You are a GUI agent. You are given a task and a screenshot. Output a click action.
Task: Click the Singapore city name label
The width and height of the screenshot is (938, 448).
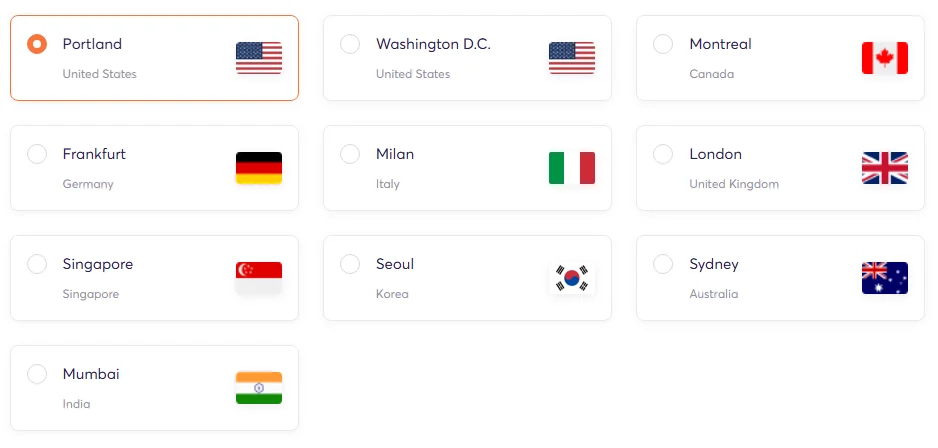[98, 264]
